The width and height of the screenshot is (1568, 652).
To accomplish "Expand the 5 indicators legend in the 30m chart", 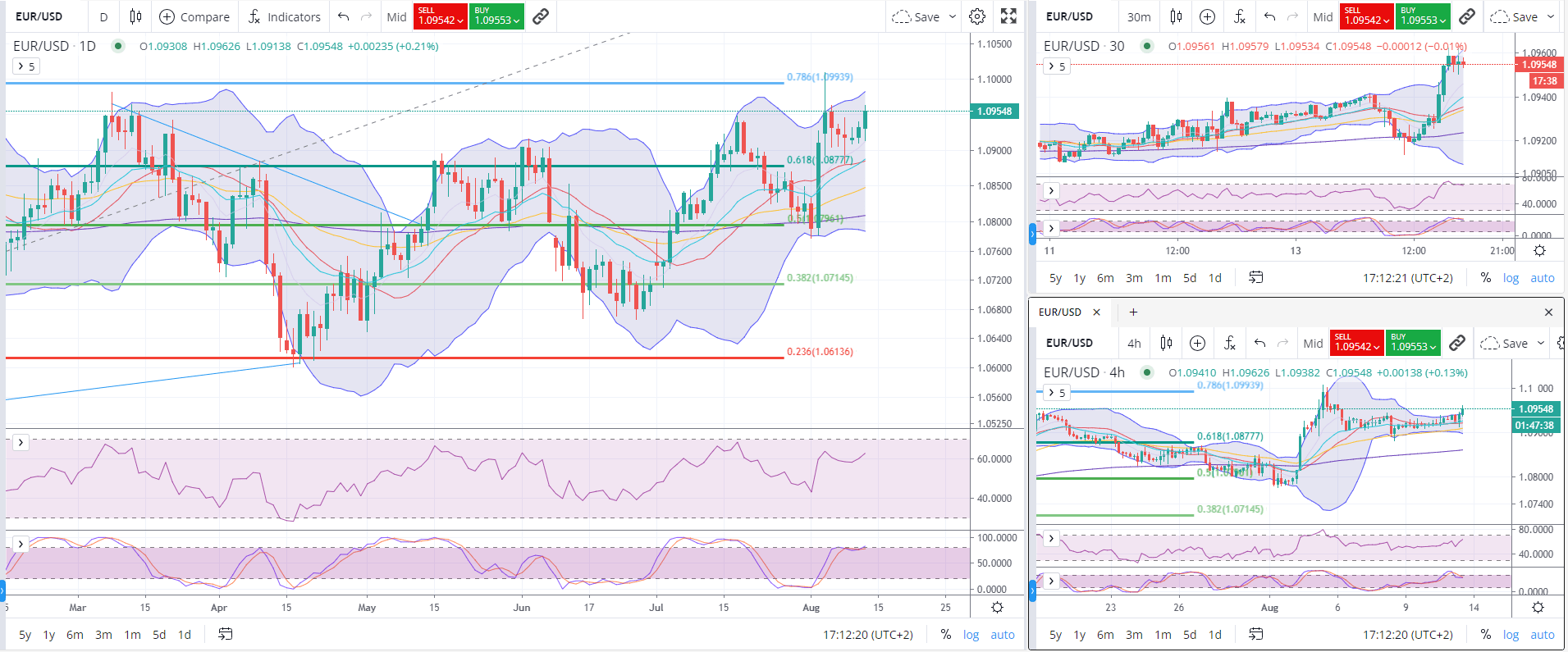I will 1057,66.
